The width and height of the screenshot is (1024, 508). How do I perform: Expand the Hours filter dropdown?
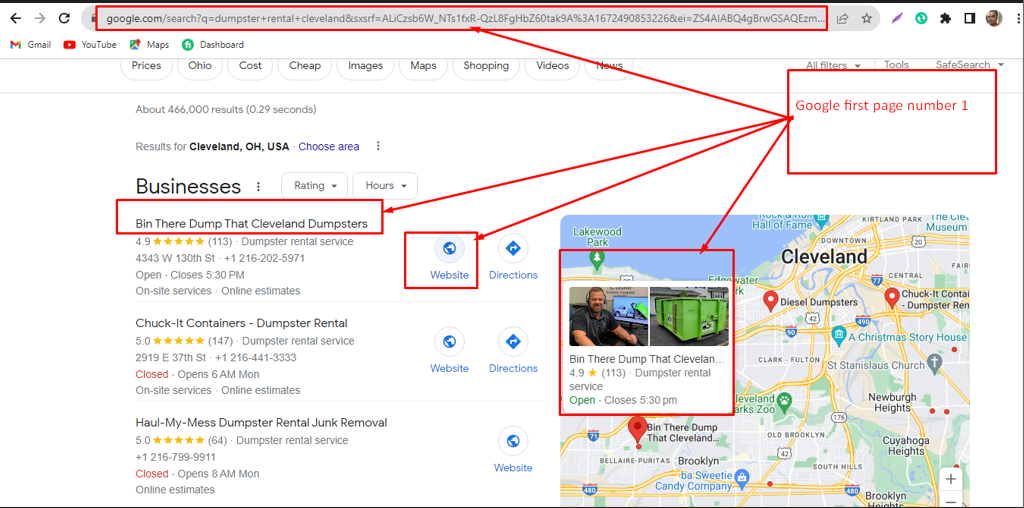click(x=385, y=185)
